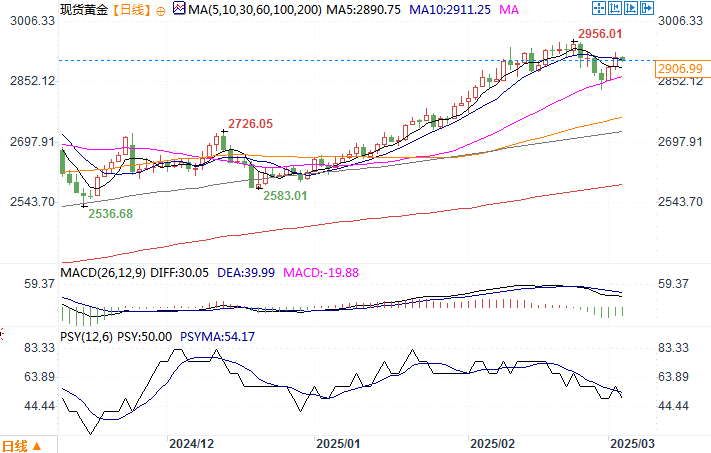Screen dimensions: 711x453
Task: Click the truncated magenta MA label
Action: coord(509,10)
